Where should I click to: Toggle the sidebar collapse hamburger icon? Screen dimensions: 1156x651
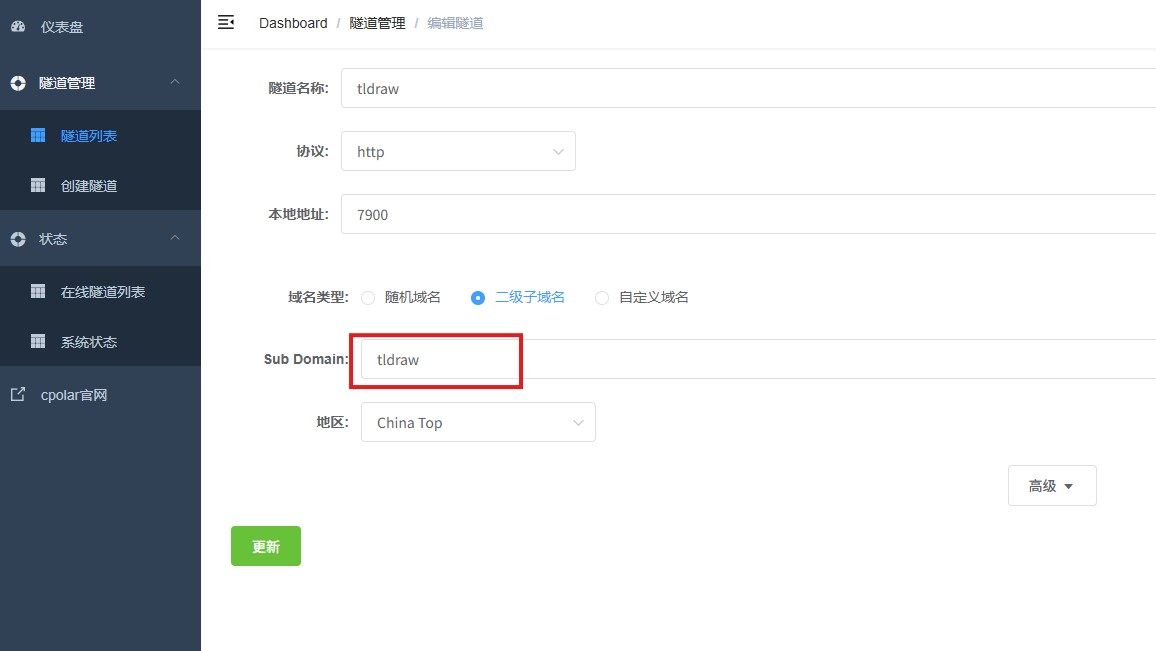[226, 22]
